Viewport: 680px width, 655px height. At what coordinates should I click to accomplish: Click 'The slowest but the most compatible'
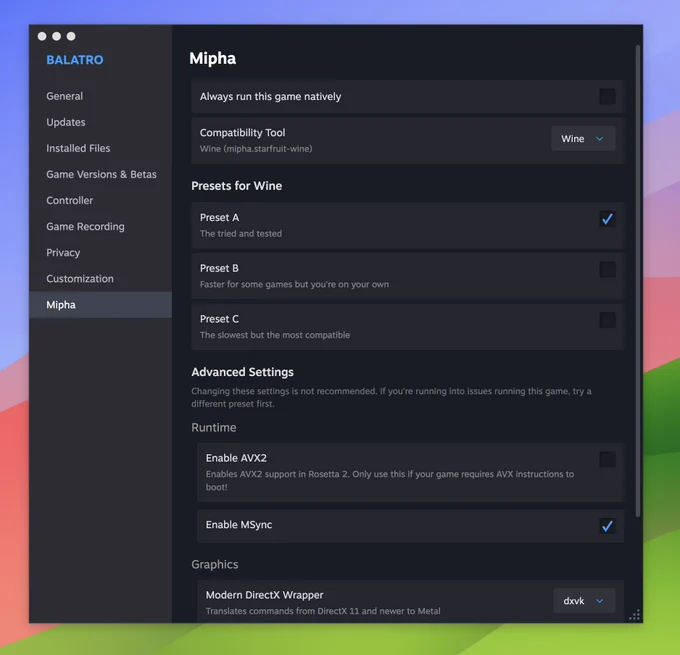[275, 335]
